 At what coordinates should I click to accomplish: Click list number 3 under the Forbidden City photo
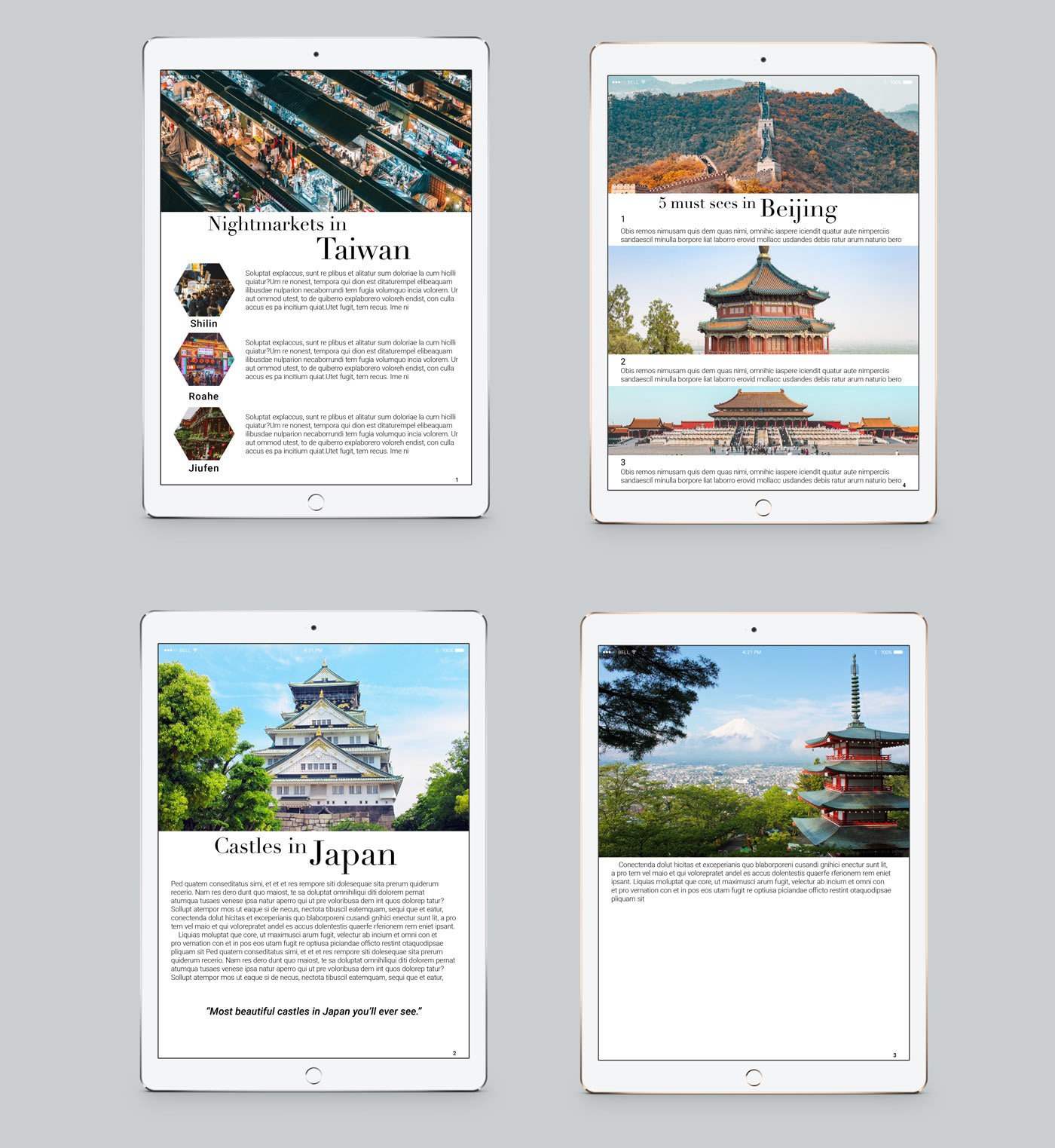click(622, 463)
